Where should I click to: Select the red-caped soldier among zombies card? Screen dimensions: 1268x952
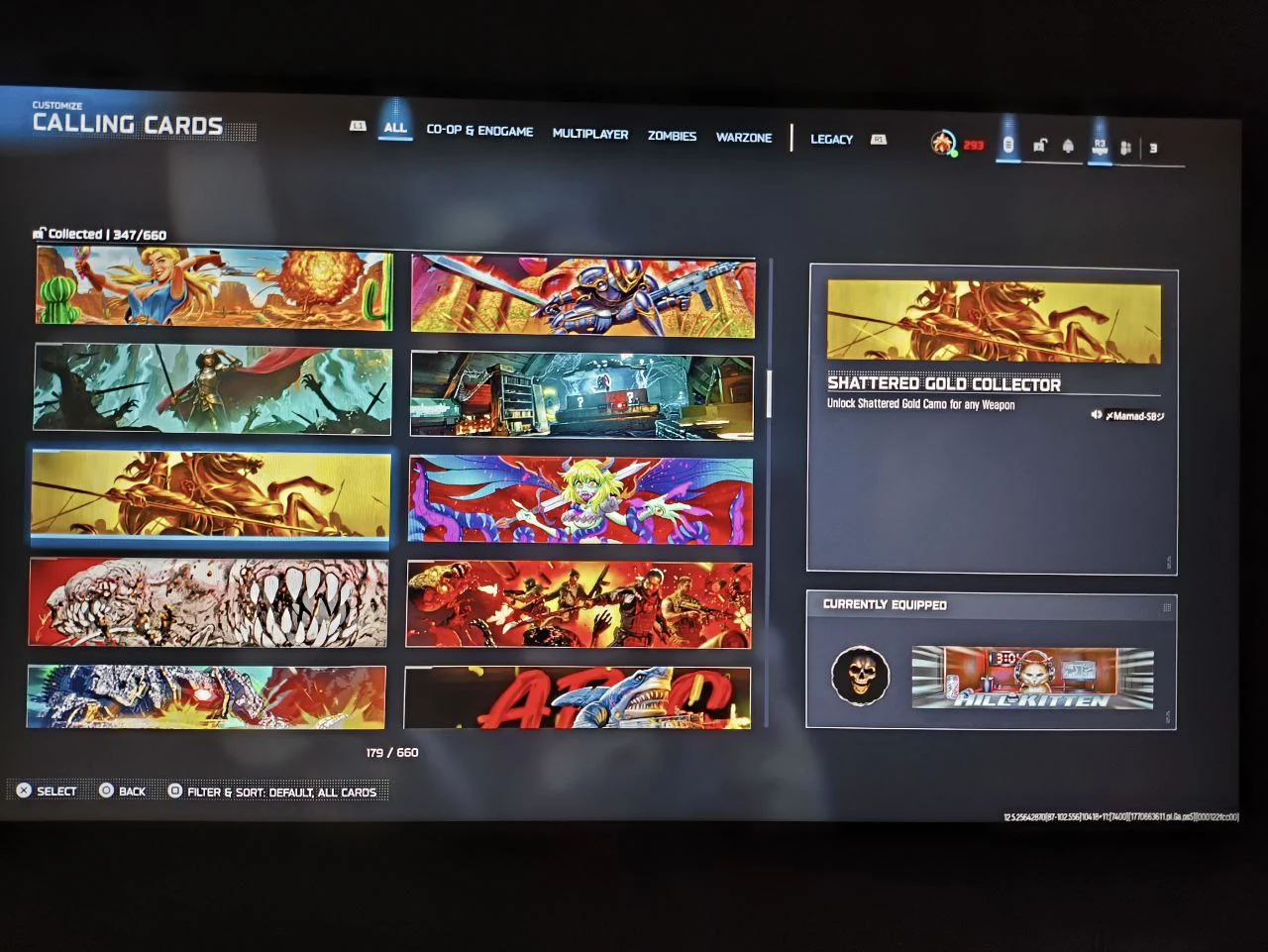point(212,389)
